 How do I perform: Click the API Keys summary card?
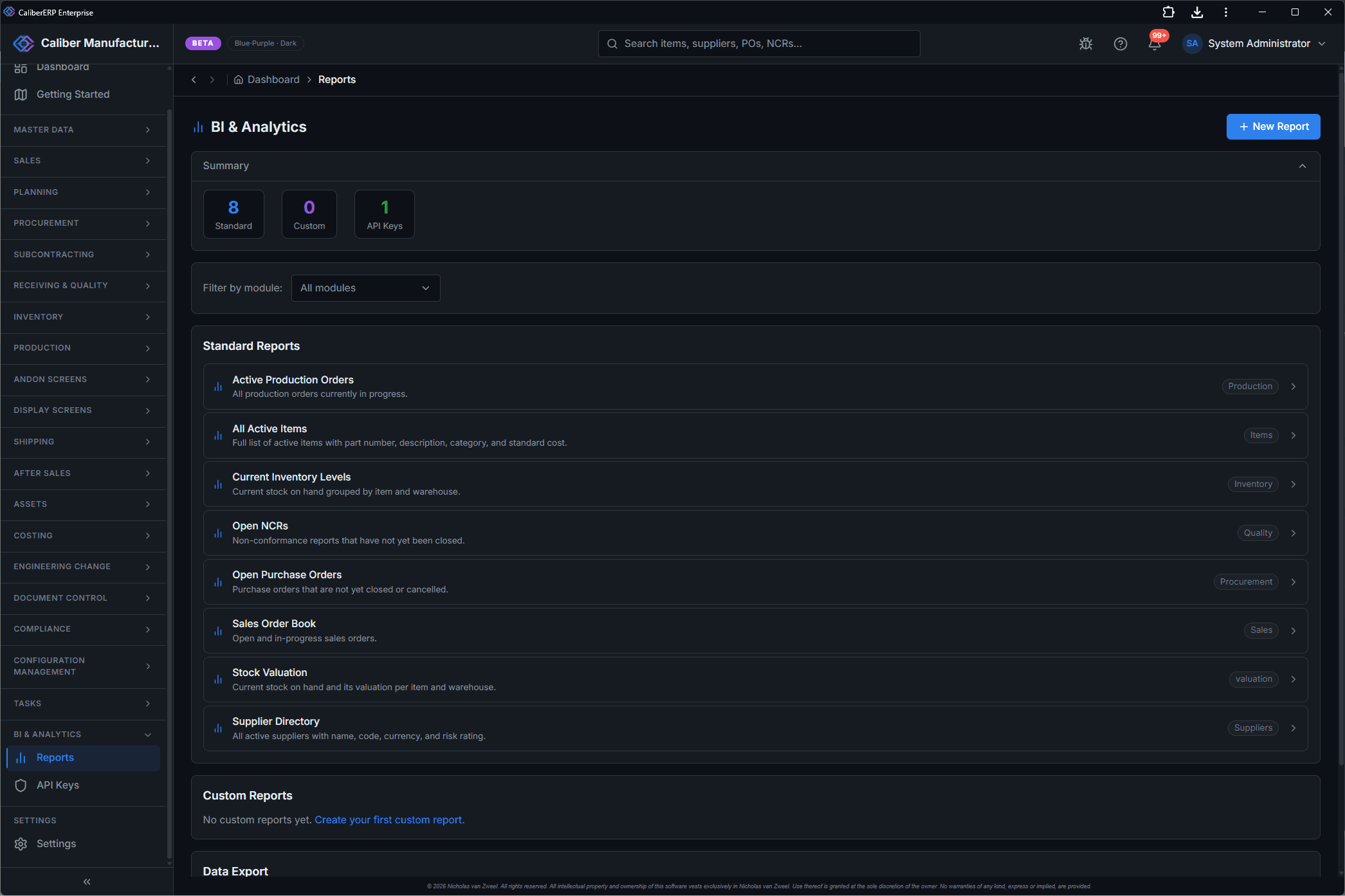click(385, 214)
